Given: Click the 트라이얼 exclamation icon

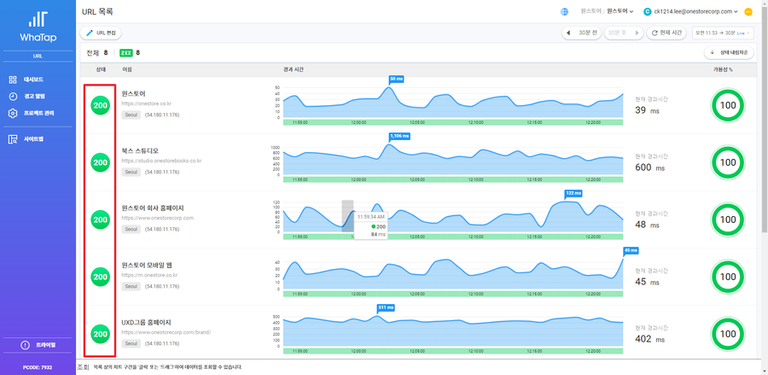Looking at the screenshot, I should pyautogui.click(x=25, y=345).
